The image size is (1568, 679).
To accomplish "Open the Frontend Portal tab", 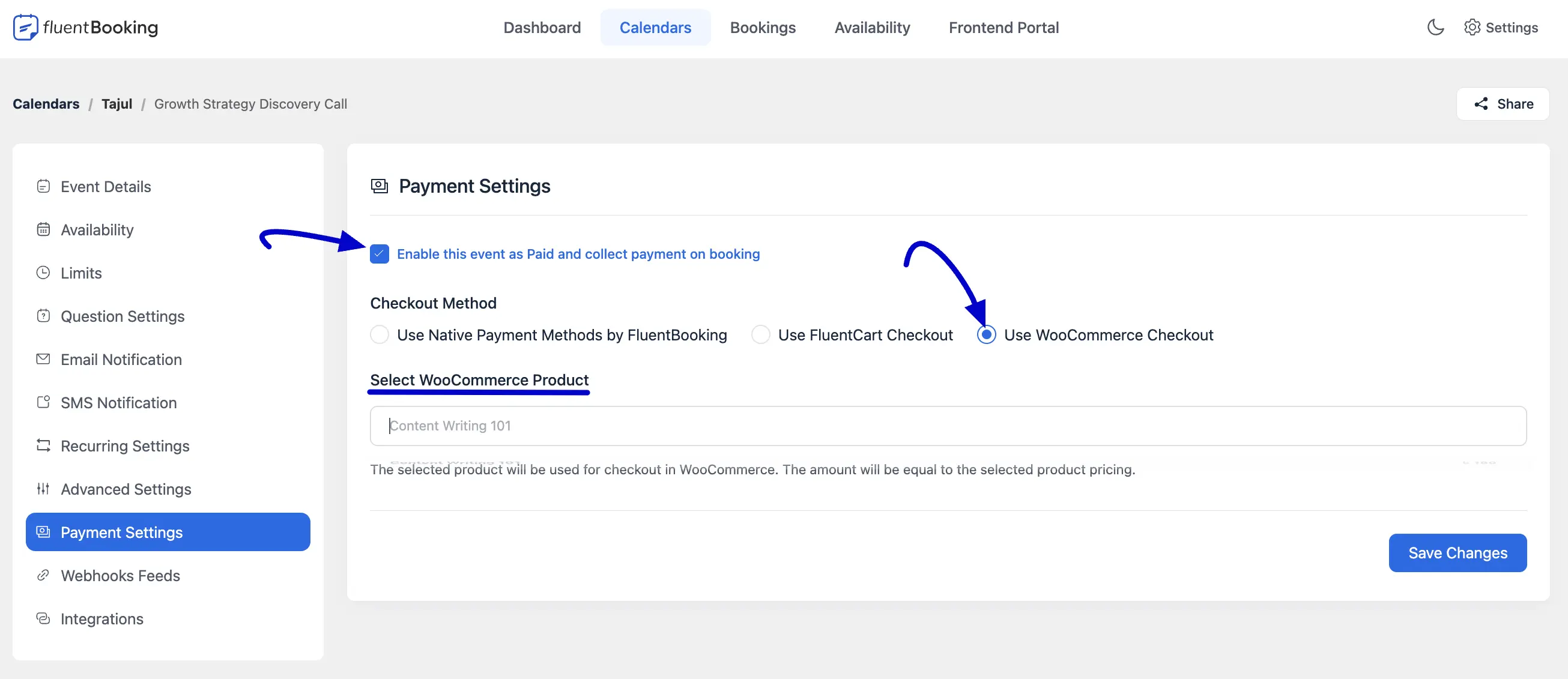I will [x=1003, y=28].
